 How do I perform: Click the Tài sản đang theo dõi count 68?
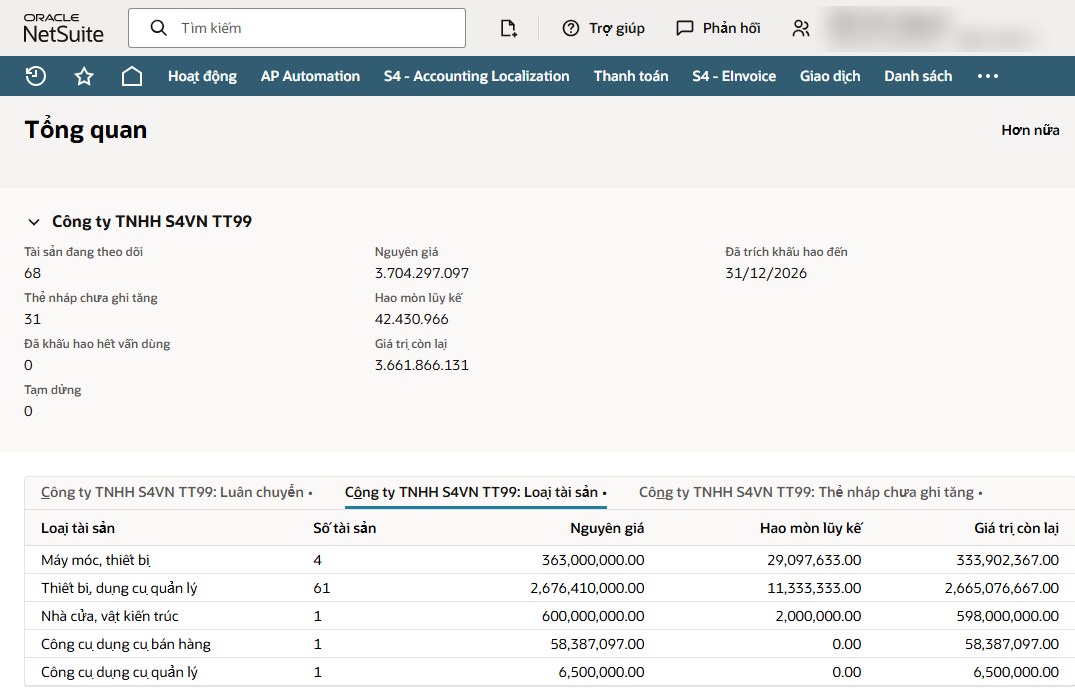pyautogui.click(x=32, y=273)
